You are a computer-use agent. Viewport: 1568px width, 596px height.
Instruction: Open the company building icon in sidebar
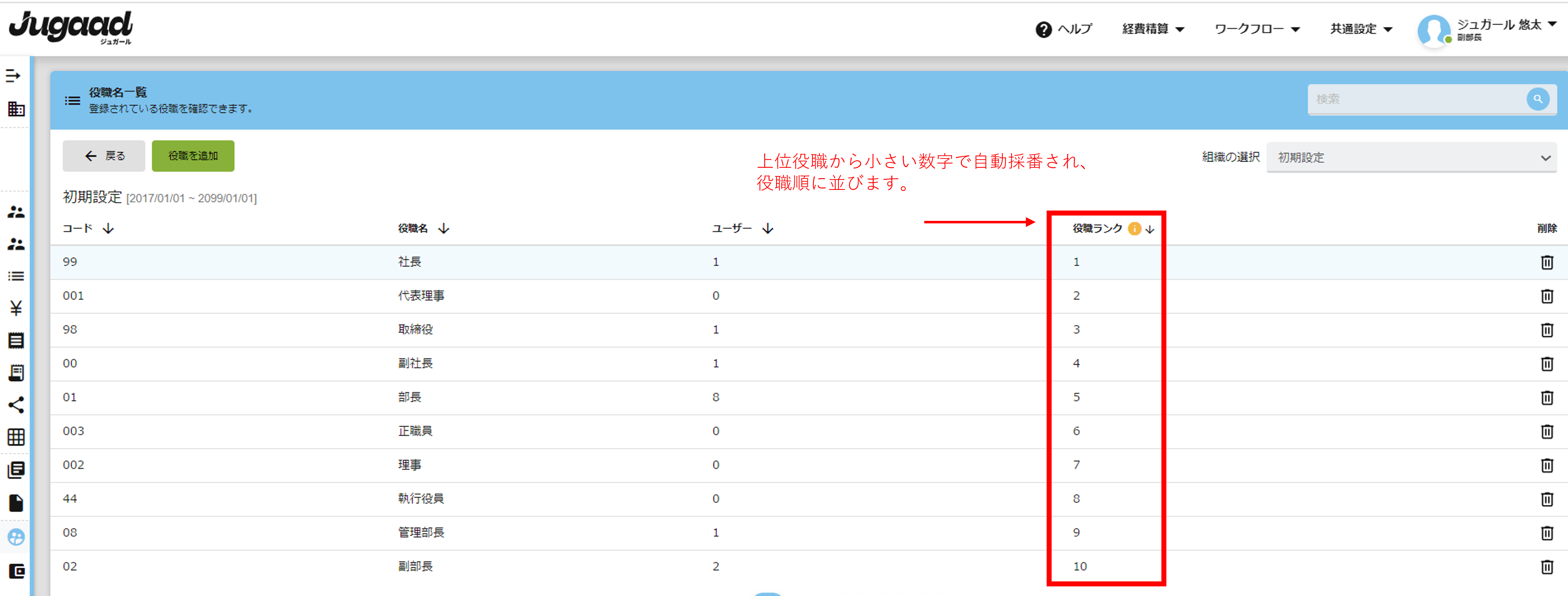pos(16,109)
